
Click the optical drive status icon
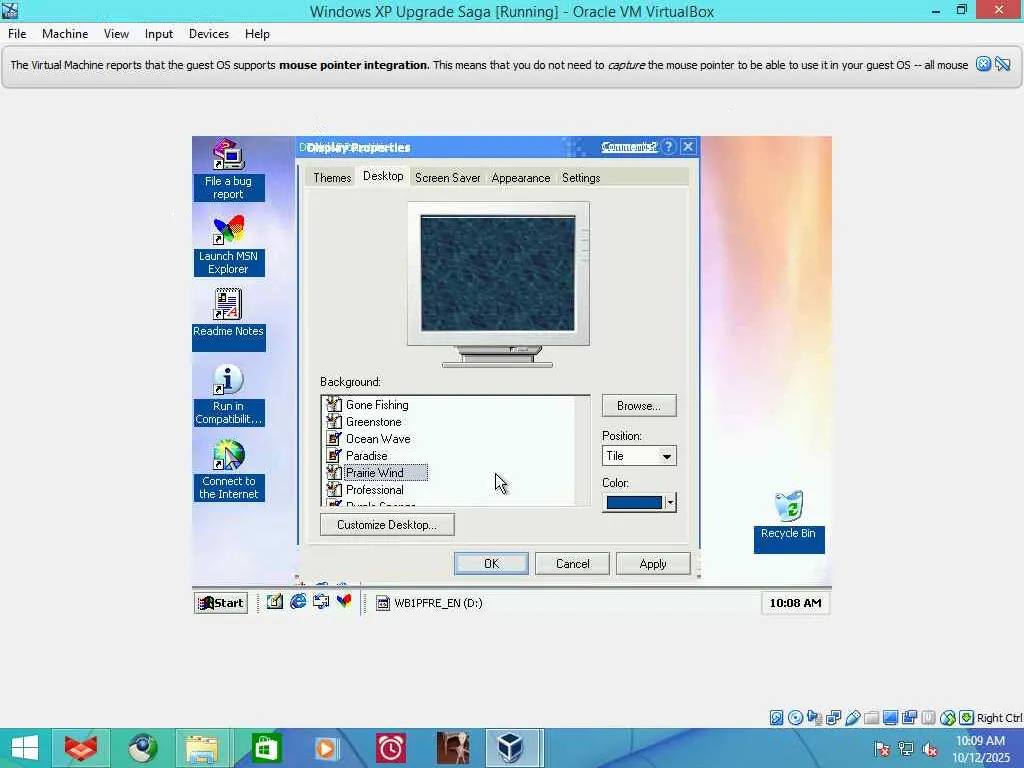795,718
